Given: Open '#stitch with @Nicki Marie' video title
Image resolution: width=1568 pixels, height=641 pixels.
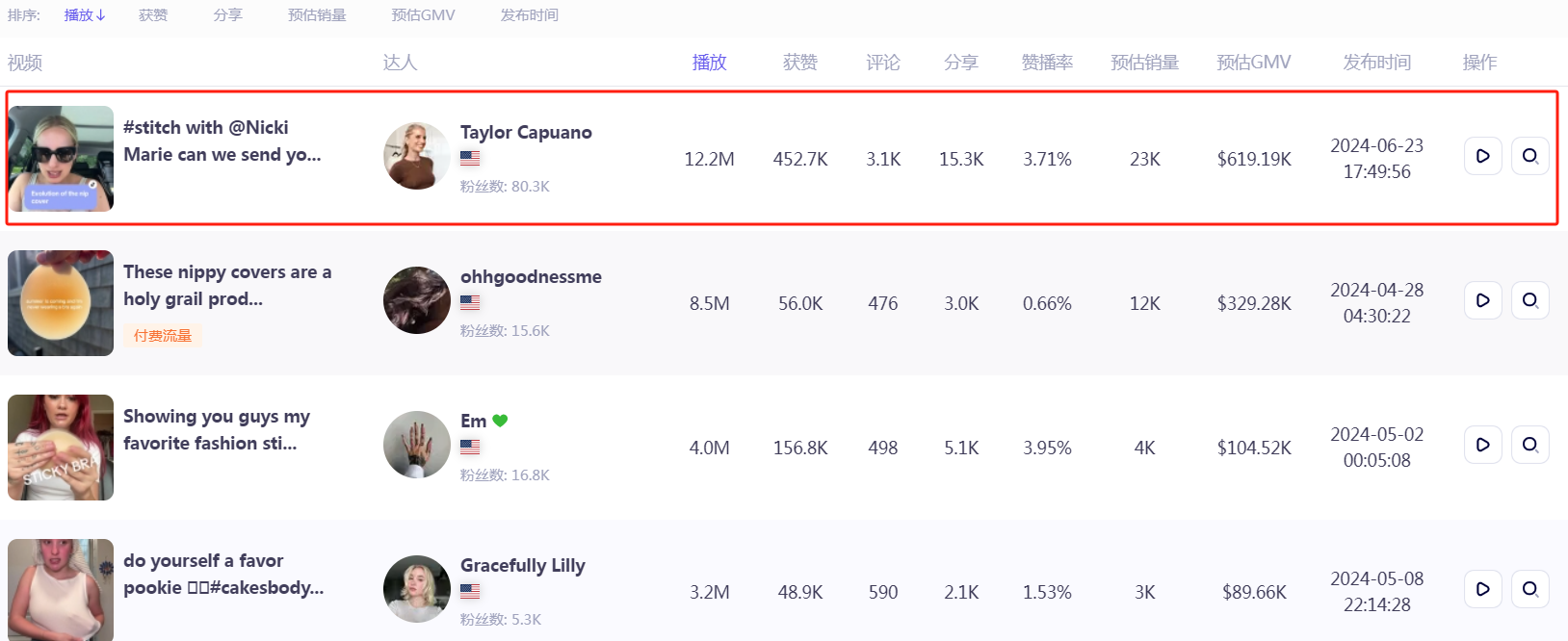Looking at the screenshot, I should pos(222,141).
